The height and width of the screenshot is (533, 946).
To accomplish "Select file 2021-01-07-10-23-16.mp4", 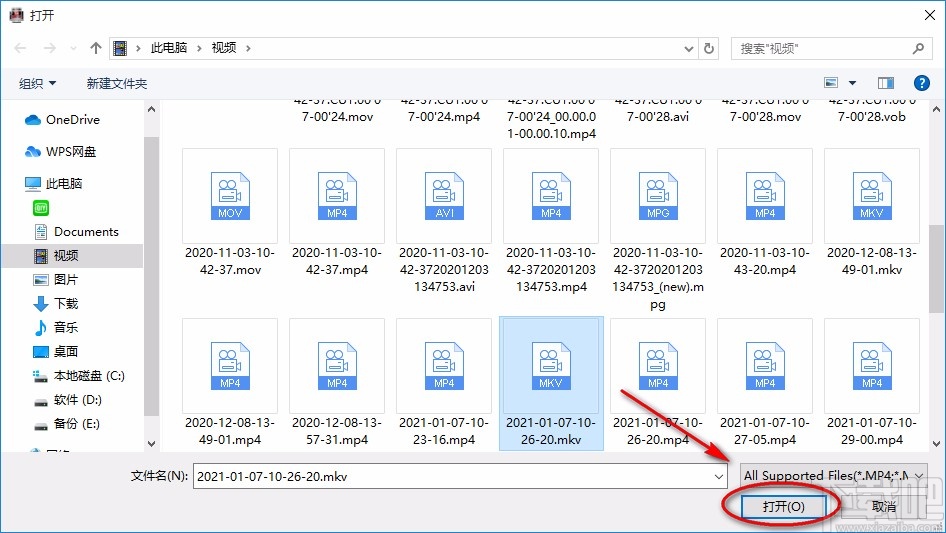I will (444, 383).
